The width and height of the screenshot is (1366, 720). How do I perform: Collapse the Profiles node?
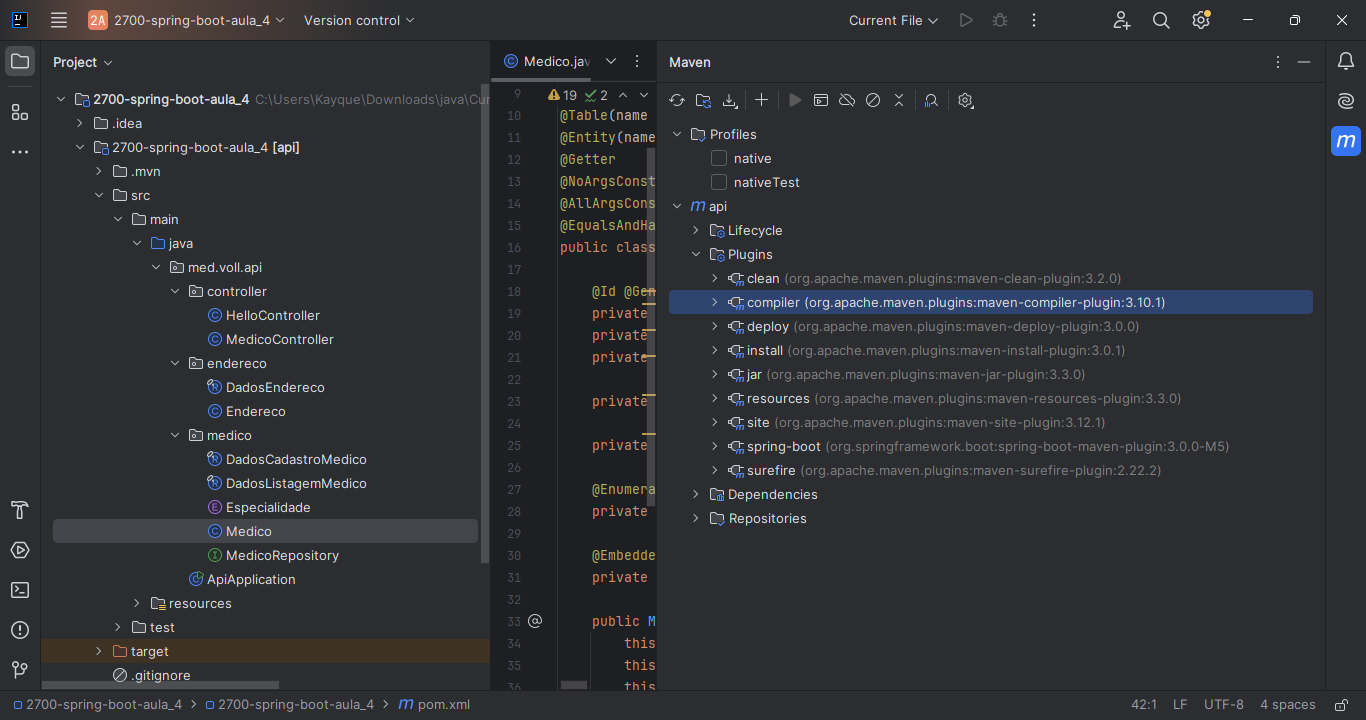677,134
